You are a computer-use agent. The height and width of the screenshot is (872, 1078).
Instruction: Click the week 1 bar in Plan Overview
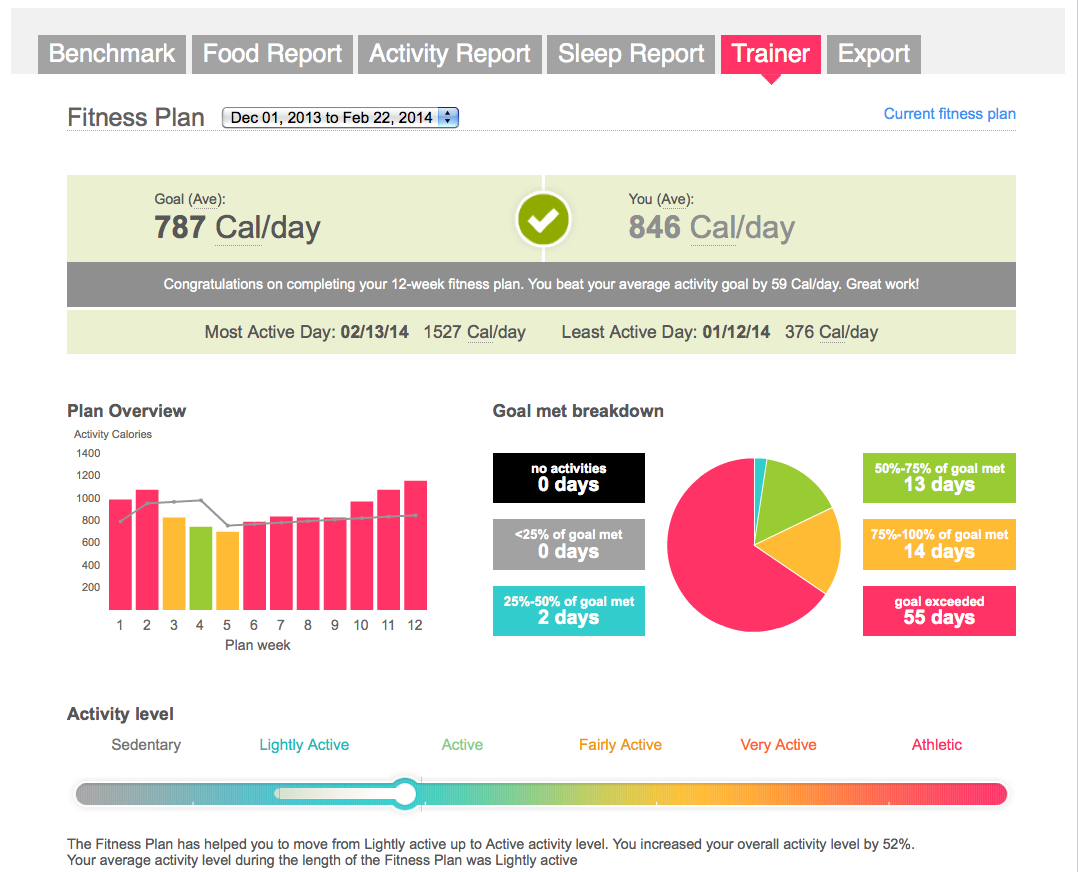click(120, 554)
